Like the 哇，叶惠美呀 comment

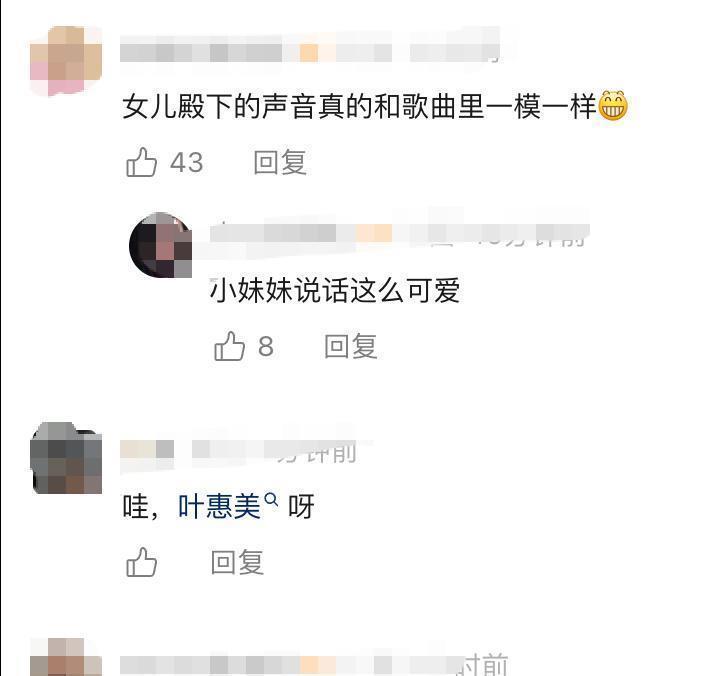(x=141, y=562)
